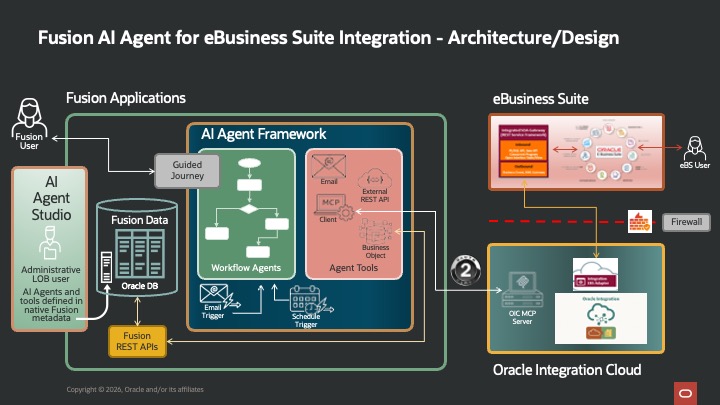720x405 pixels.
Task: Click the Workflow Agents flowchart diagram
Action: 247,208
